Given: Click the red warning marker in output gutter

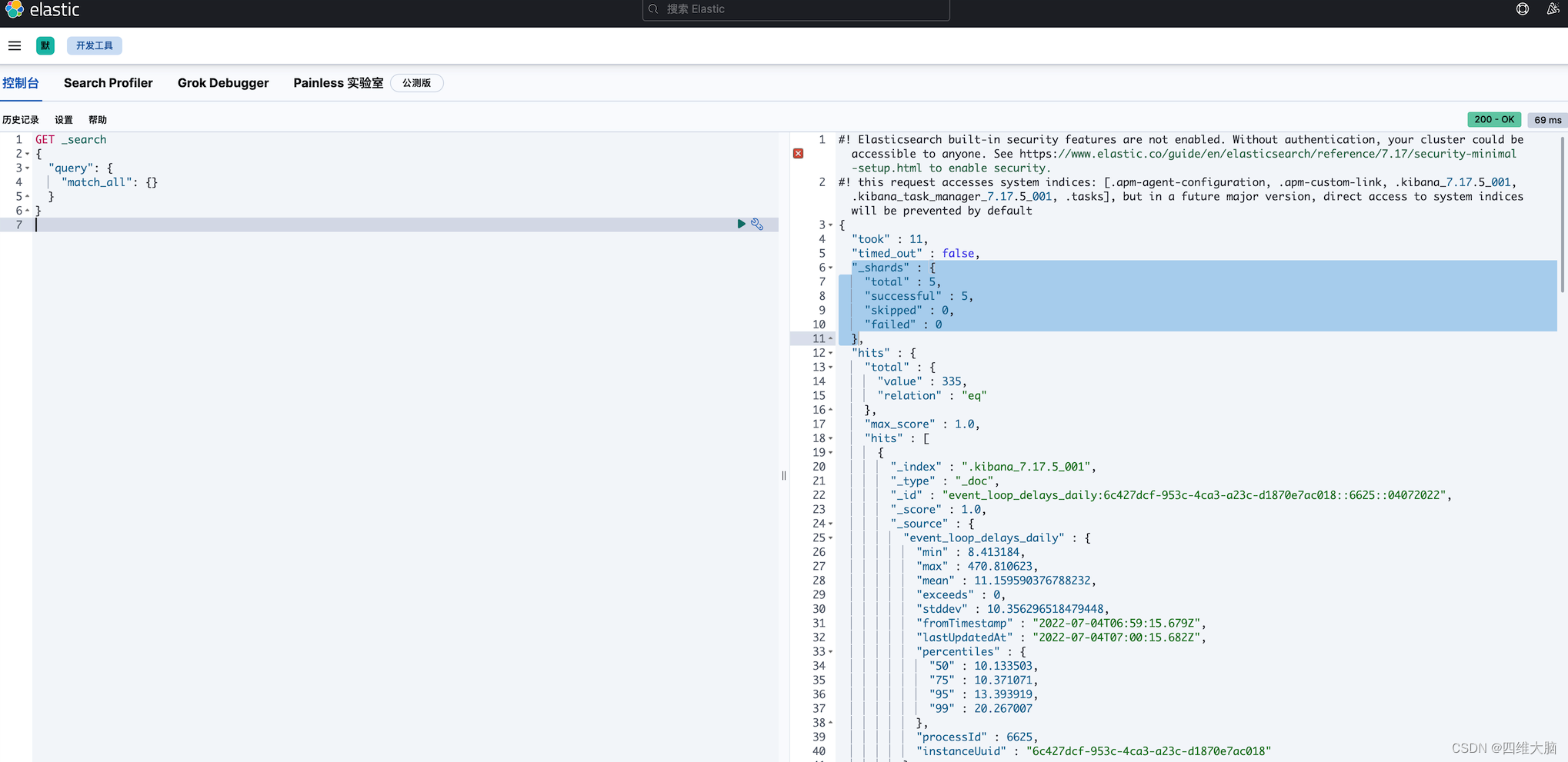Looking at the screenshot, I should click(799, 154).
